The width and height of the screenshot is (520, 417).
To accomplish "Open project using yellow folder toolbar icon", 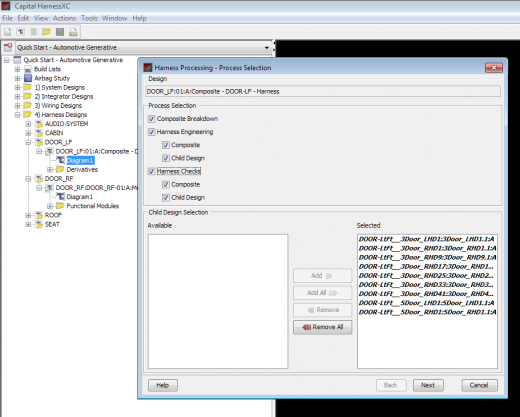I will tap(46, 32).
